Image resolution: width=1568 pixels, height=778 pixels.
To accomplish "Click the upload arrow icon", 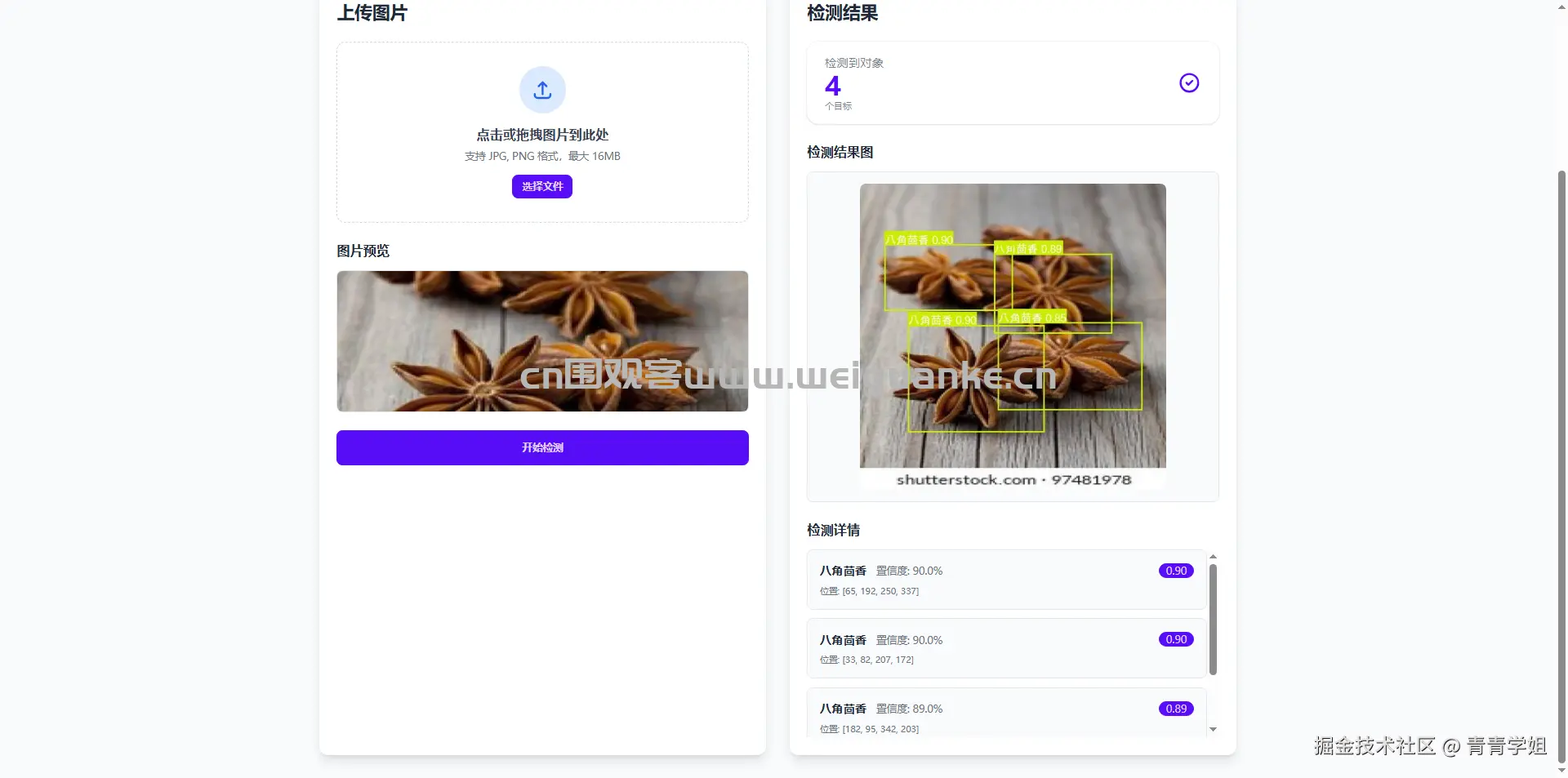I will coord(542,90).
